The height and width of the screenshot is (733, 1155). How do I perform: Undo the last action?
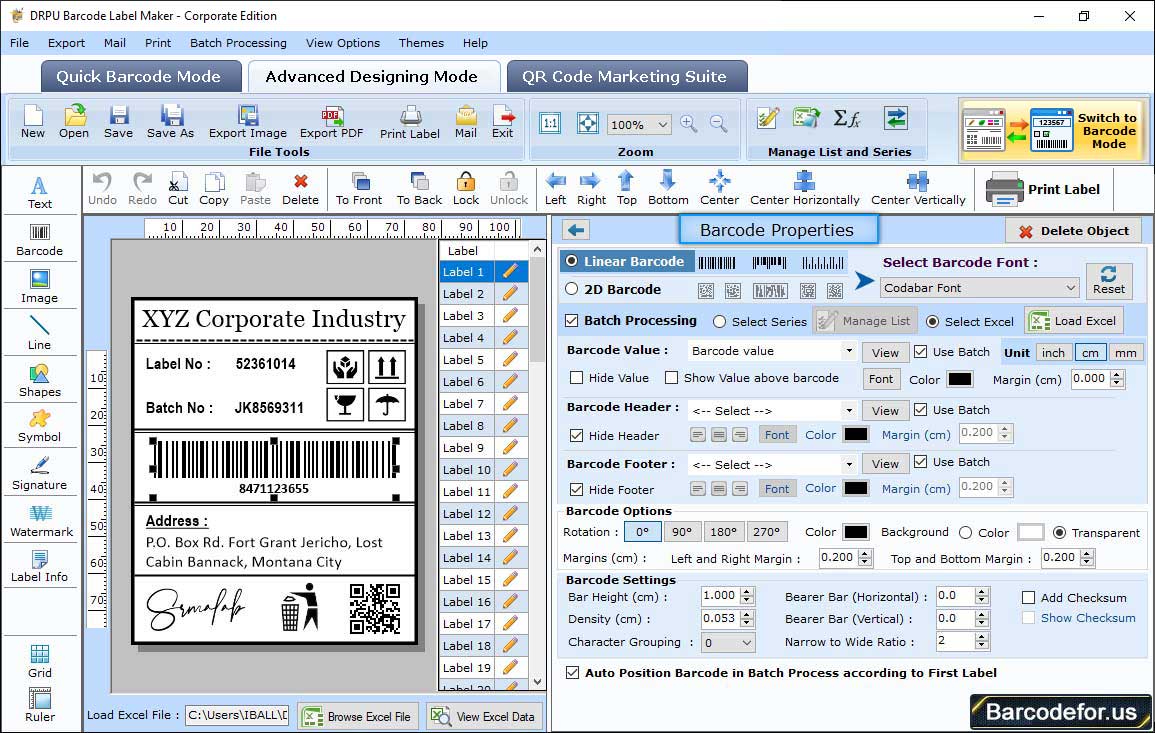(102, 189)
